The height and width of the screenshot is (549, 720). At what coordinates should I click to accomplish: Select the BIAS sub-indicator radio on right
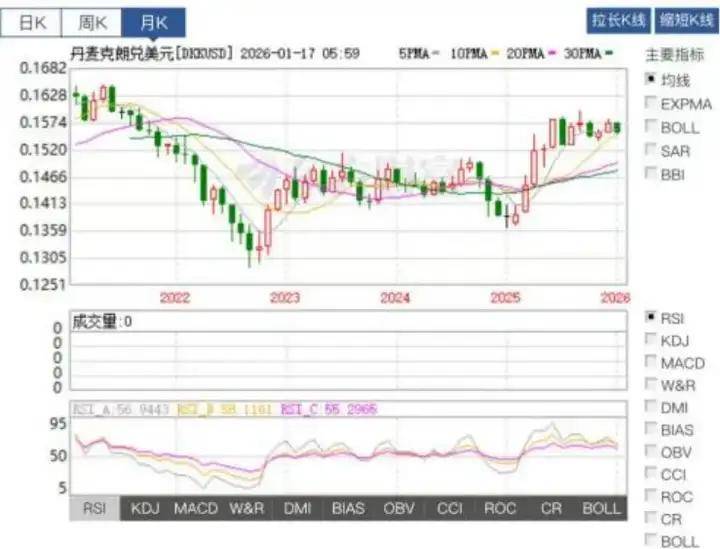(x=650, y=428)
